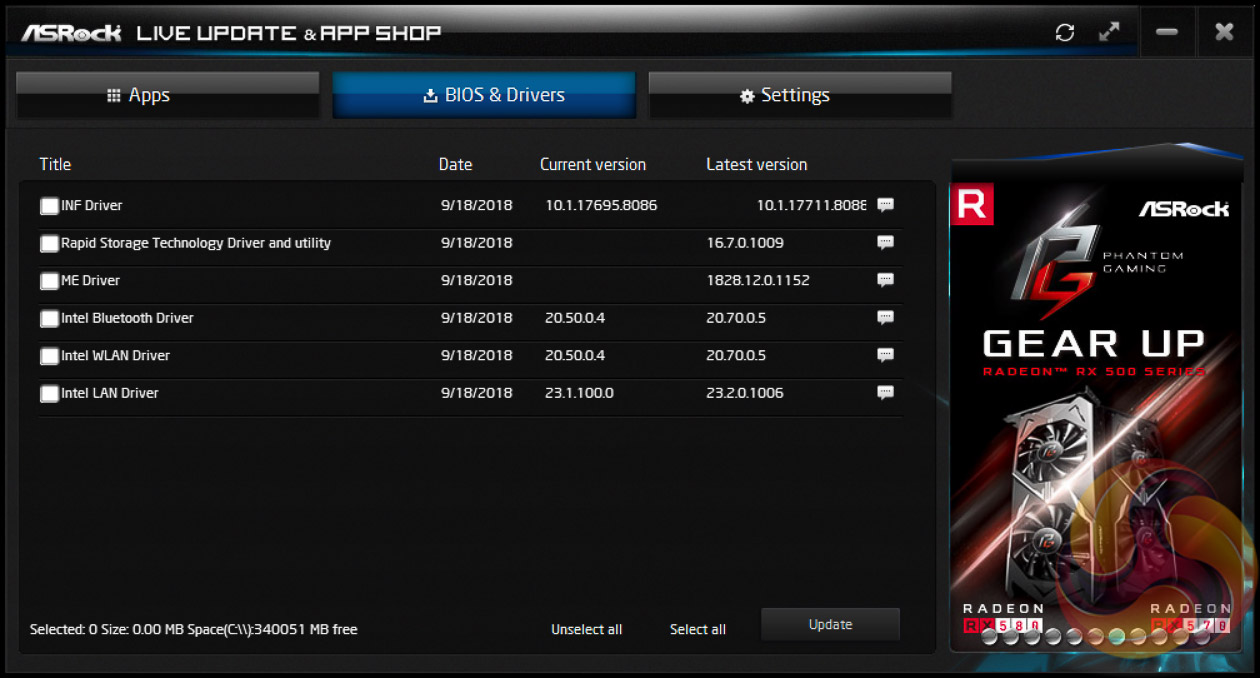Check the INF Driver checkbox
Screen dimensions: 1260x678
(x=49, y=206)
